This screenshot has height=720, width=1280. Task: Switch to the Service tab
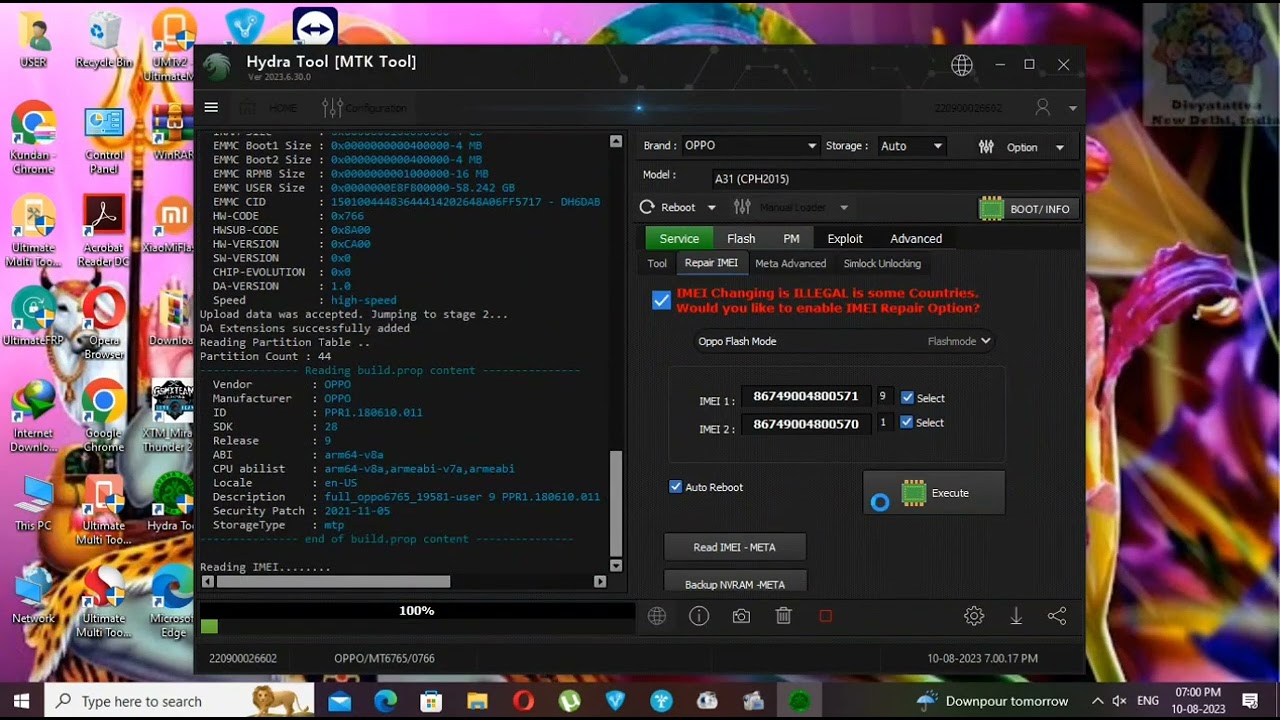(x=679, y=238)
